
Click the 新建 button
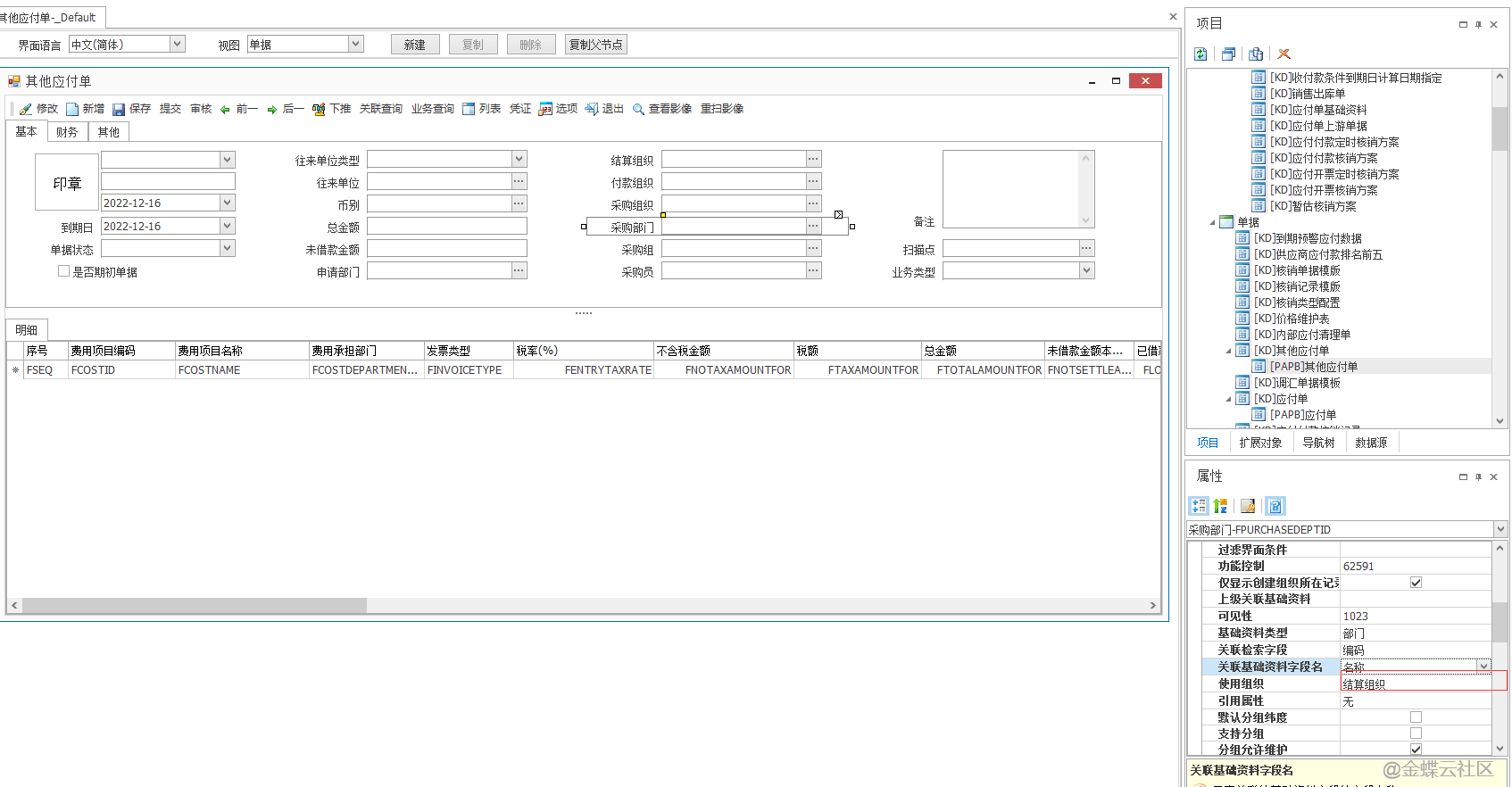pos(415,45)
